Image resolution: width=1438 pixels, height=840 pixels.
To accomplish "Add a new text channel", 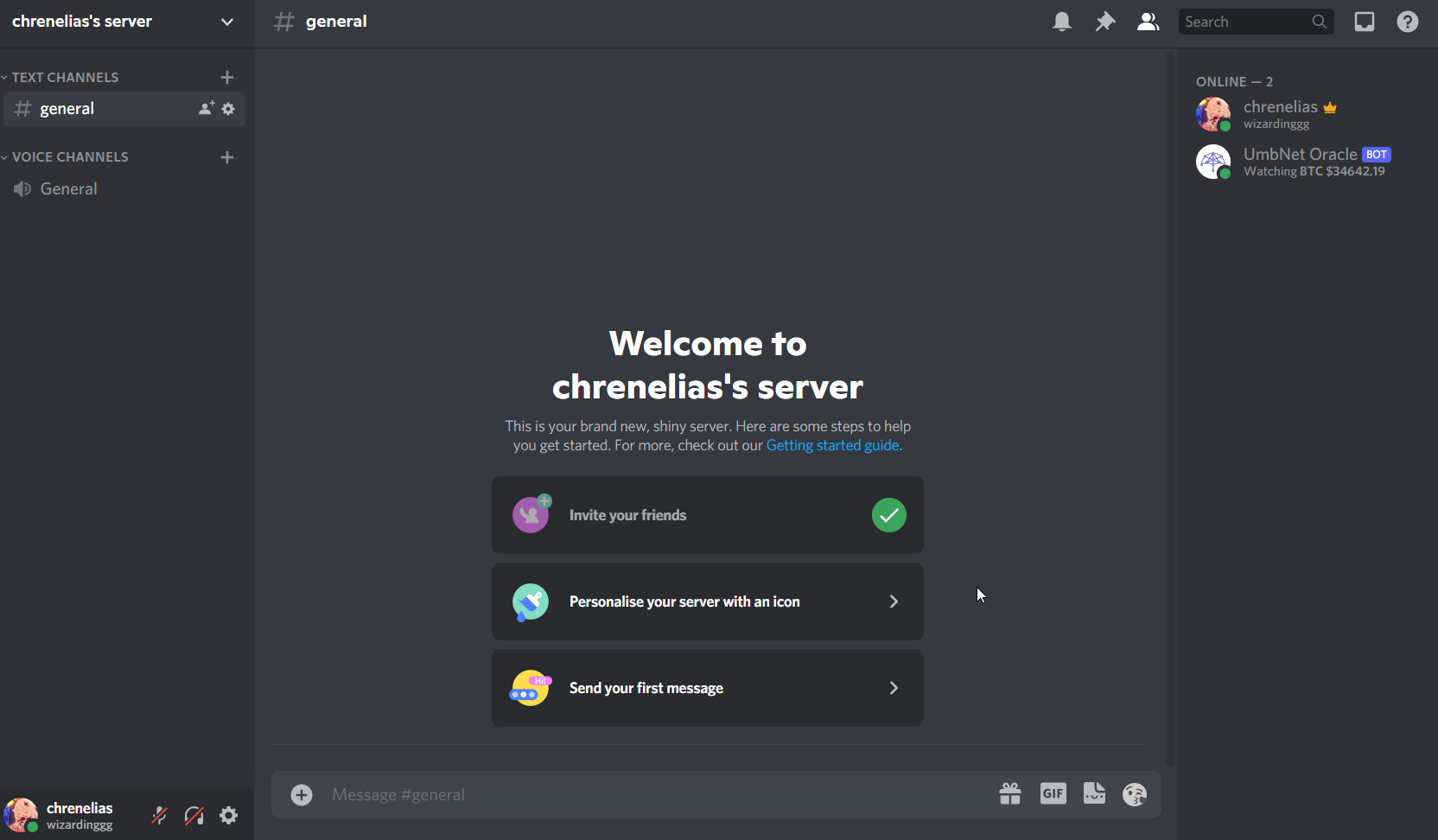I will point(227,77).
